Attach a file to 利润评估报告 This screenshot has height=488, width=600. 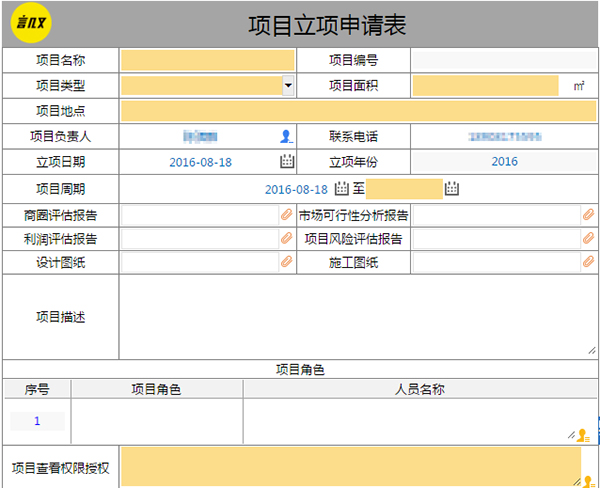287,239
